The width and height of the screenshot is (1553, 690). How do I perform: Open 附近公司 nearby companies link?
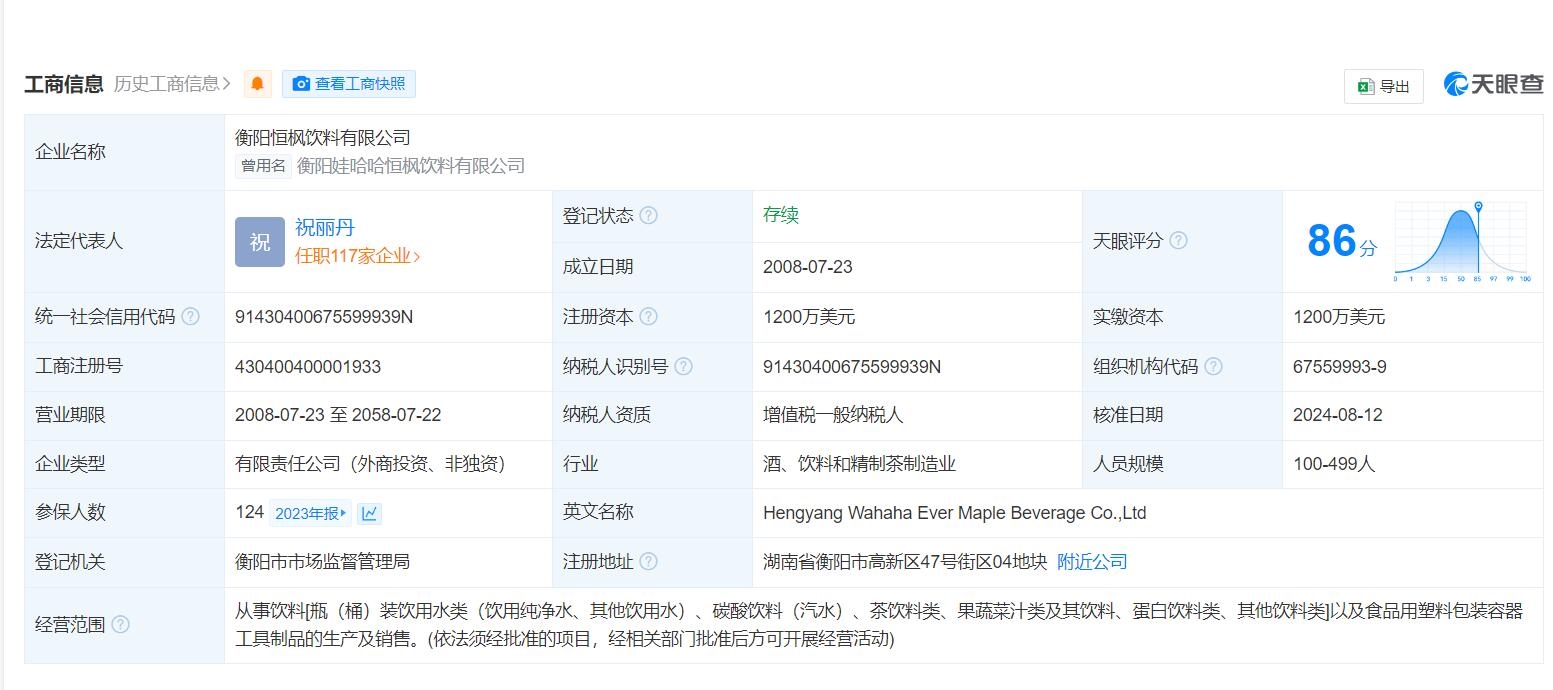(1092, 562)
